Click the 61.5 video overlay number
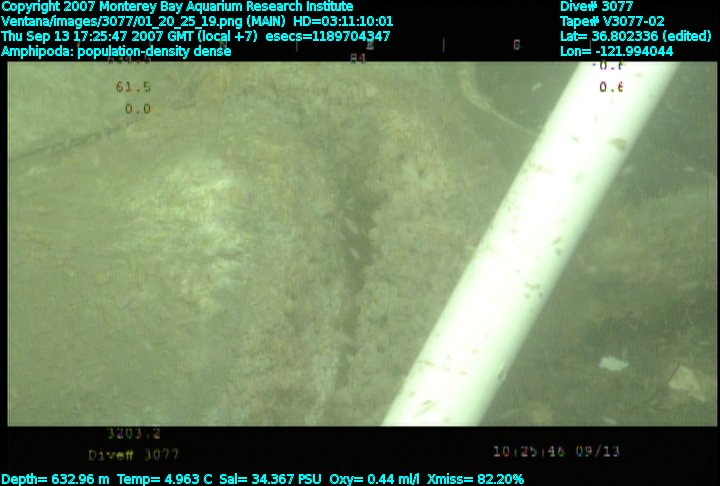This screenshot has width=720, height=486. point(133,87)
